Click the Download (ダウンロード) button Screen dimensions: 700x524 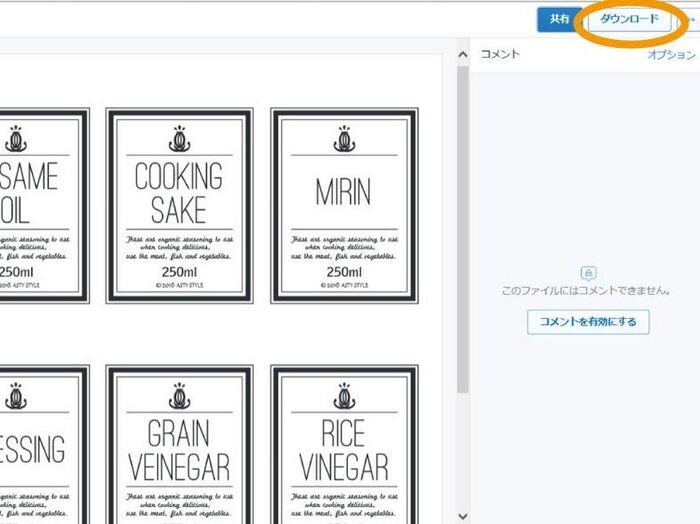pyautogui.click(x=629, y=20)
